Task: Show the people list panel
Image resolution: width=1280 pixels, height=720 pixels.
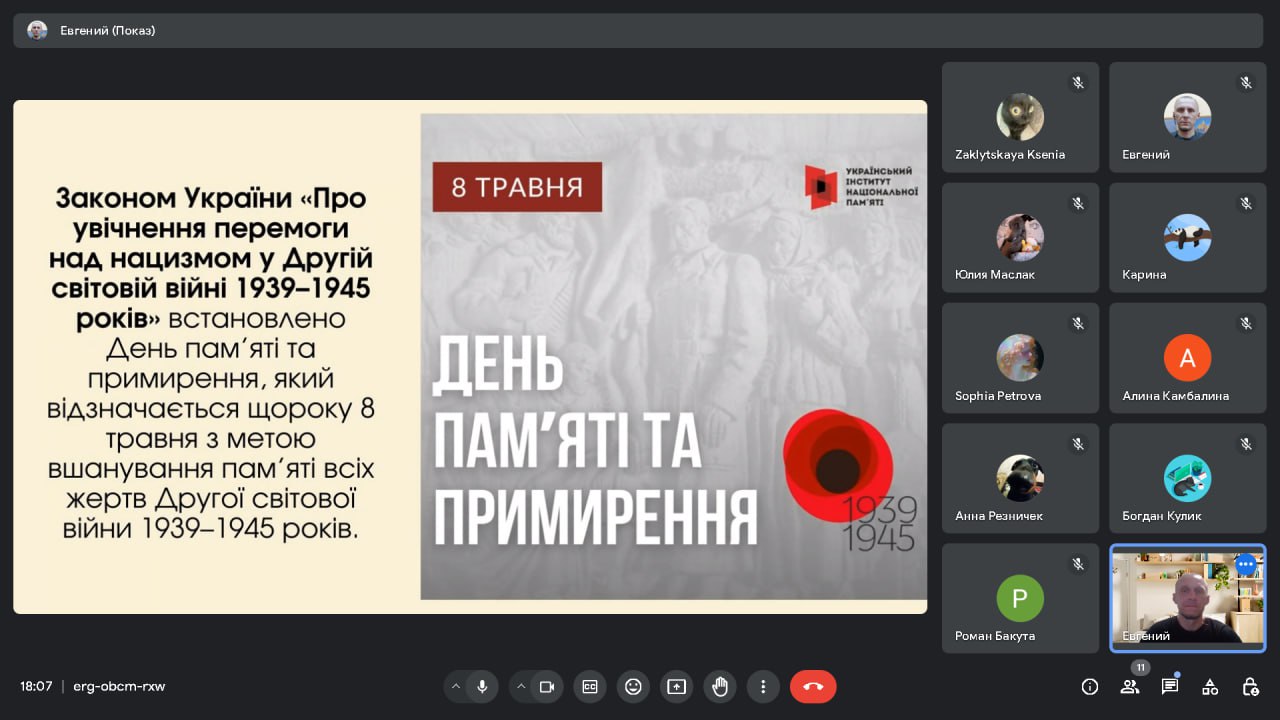Action: pos(1130,687)
